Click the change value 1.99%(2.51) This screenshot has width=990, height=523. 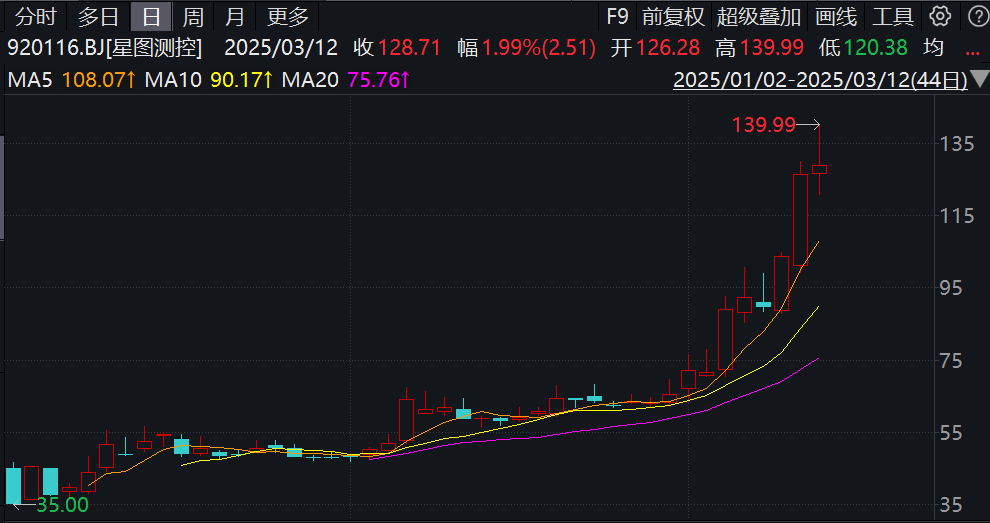click(x=539, y=47)
